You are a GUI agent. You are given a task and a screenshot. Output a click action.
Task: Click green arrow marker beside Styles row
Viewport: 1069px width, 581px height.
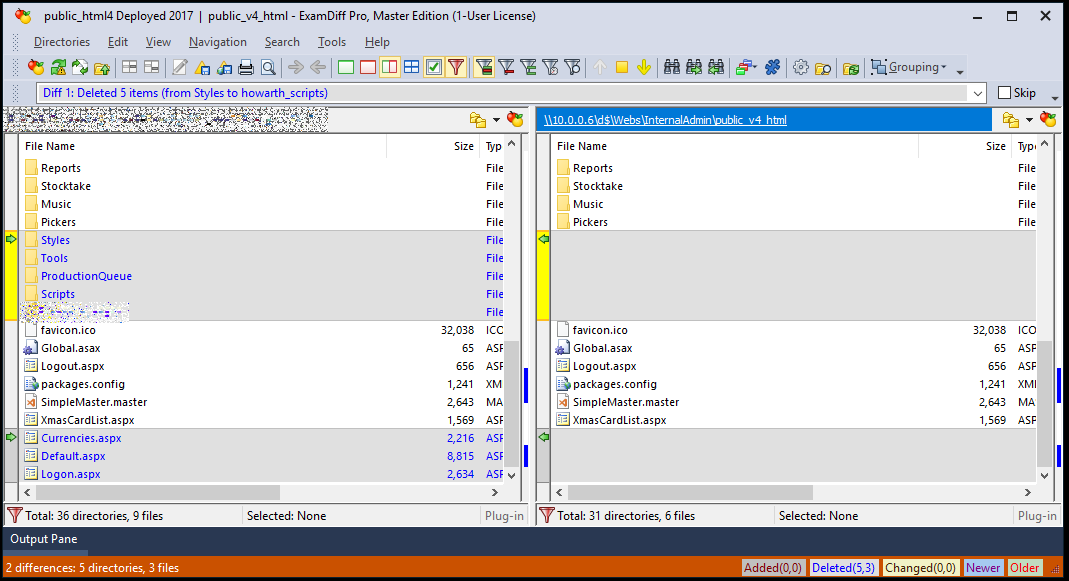click(x=11, y=239)
